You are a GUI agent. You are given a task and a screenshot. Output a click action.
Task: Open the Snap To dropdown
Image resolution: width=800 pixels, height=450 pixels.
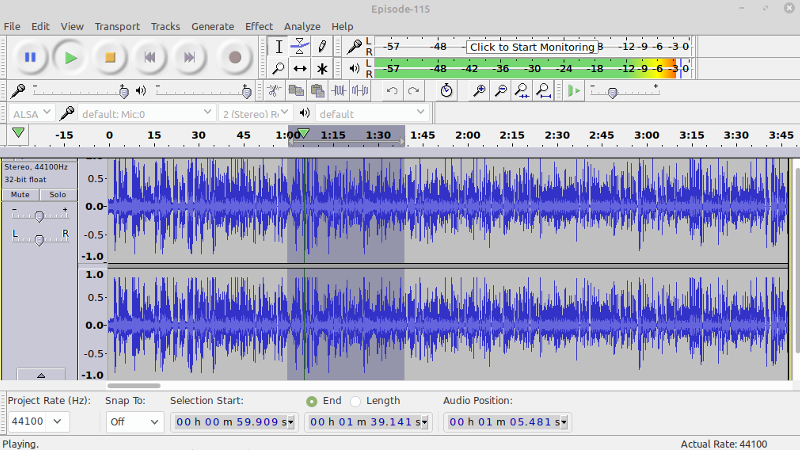tap(134, 422)
